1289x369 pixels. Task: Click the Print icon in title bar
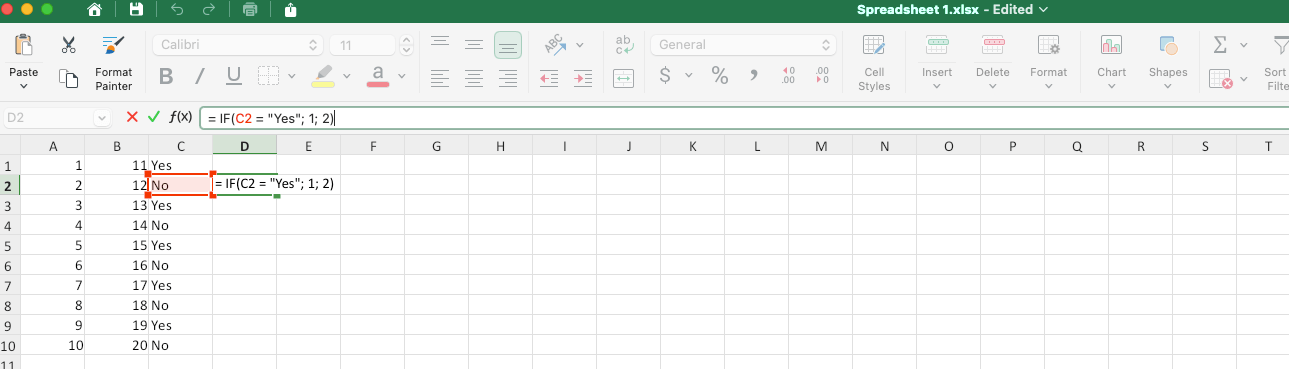coord(250,10)
